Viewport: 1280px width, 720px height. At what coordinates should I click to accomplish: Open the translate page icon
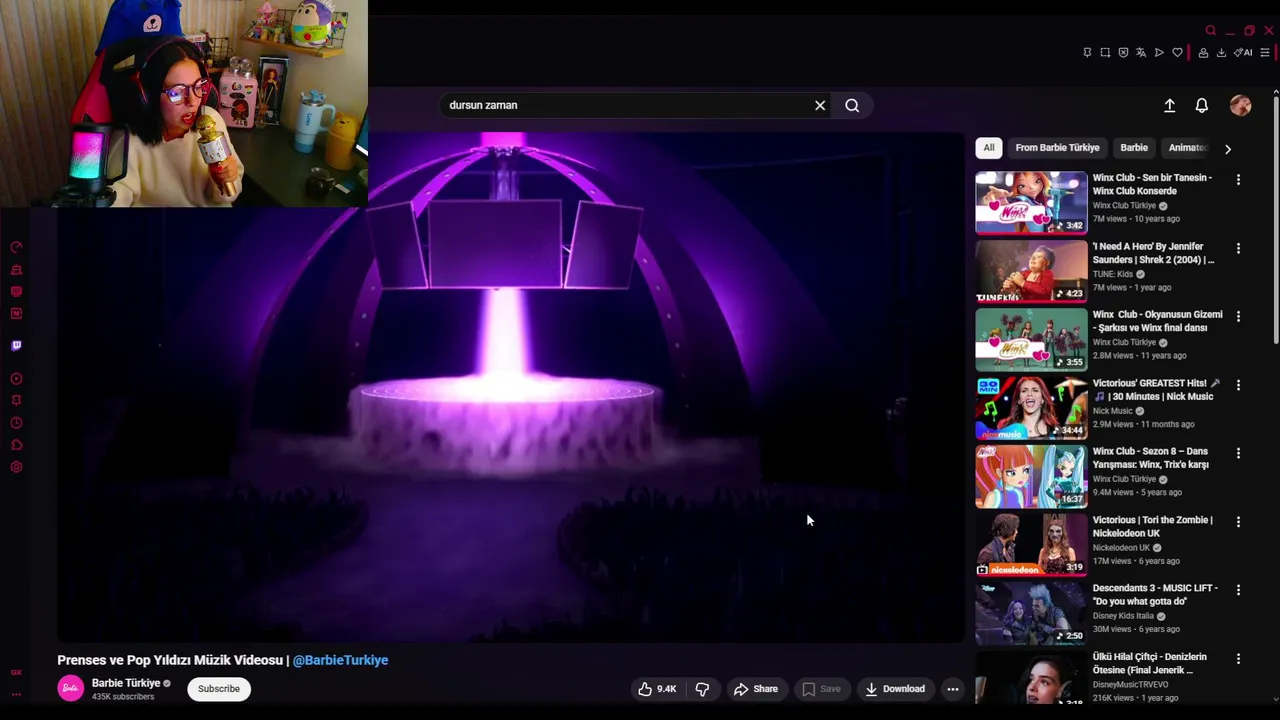coord(1141,53)
